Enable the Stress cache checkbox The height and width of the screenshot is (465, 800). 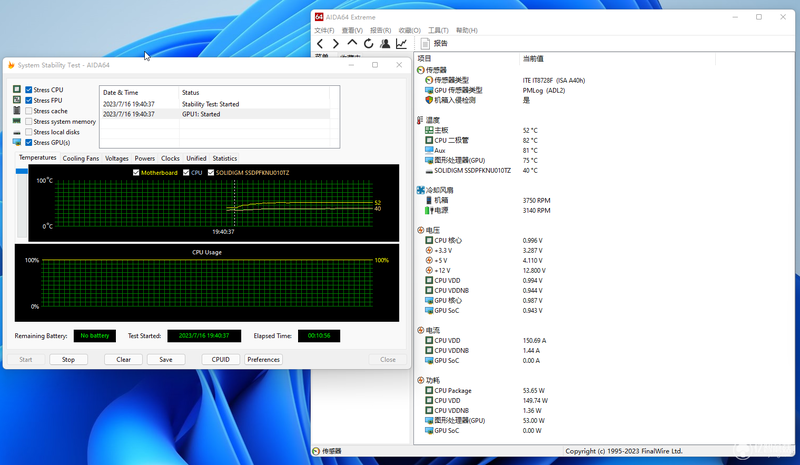(29, 111)
